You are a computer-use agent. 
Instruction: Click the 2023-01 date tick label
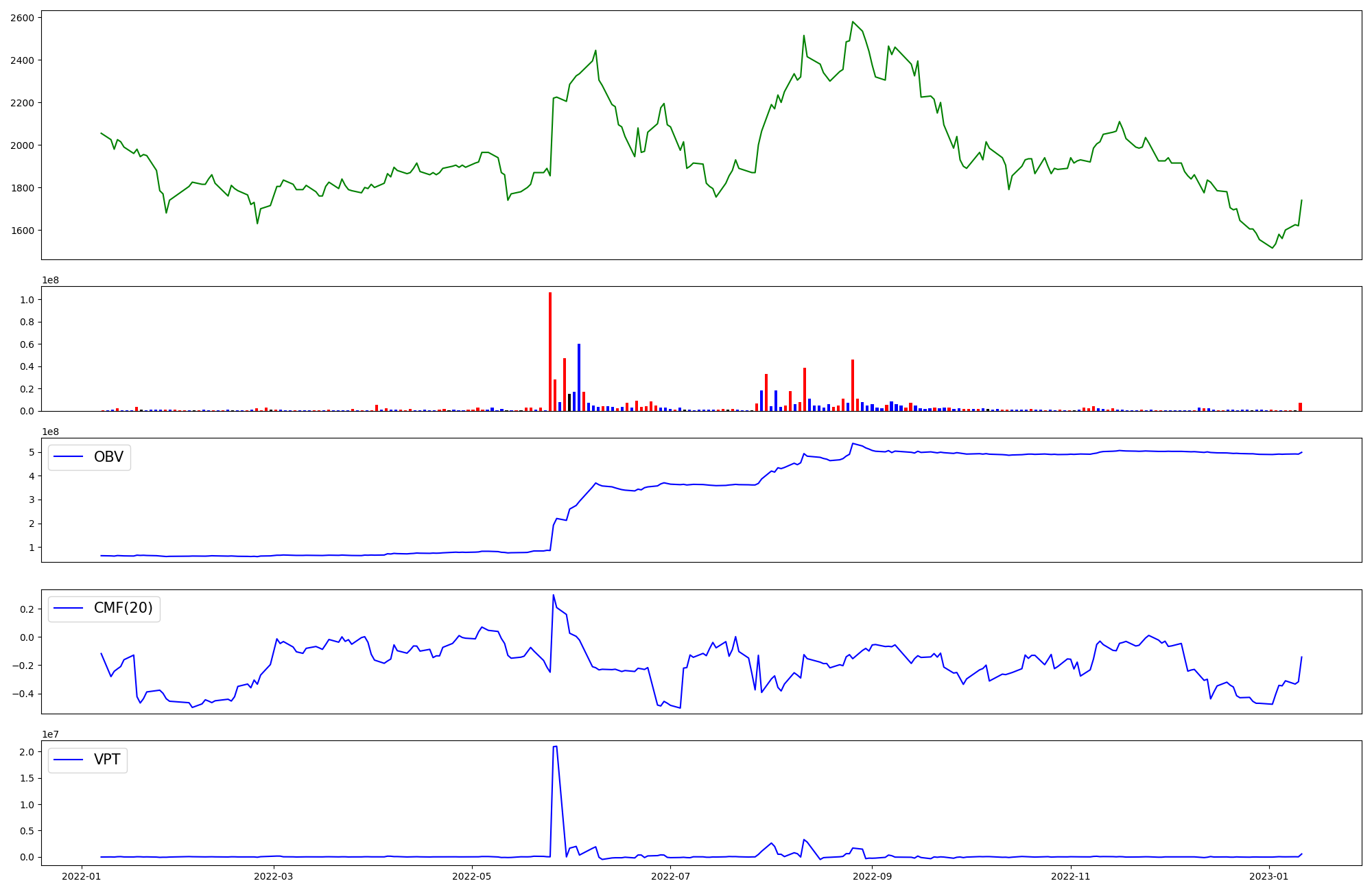(1269, 876)
